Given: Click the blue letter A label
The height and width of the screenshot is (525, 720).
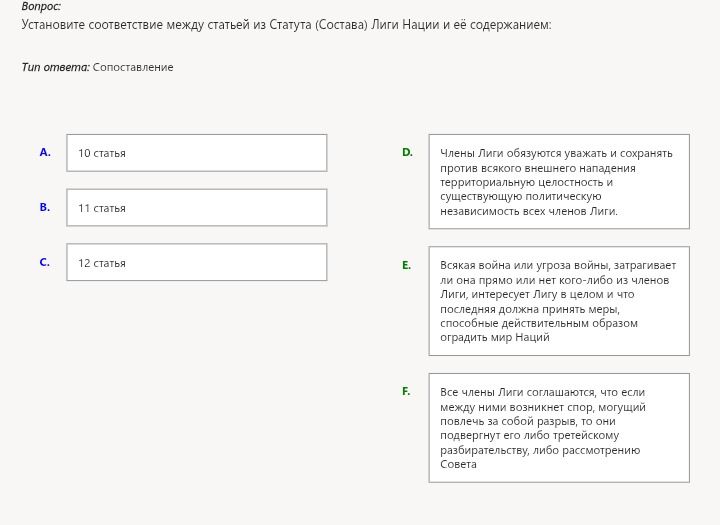Looking at the screenshot, I should coord(45,152).
